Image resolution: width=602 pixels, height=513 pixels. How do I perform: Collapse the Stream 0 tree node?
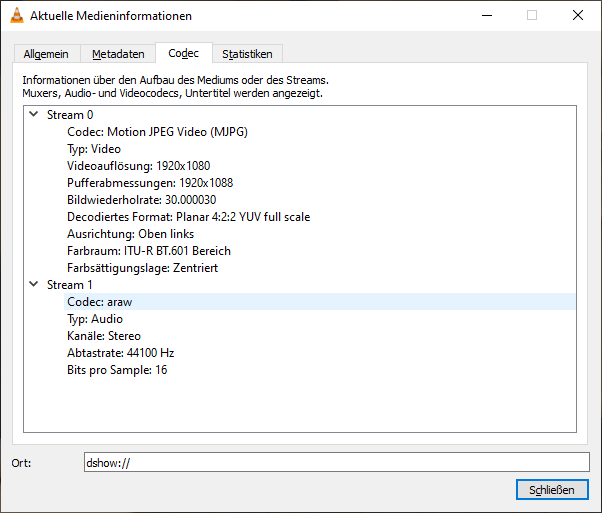point(34,114)
